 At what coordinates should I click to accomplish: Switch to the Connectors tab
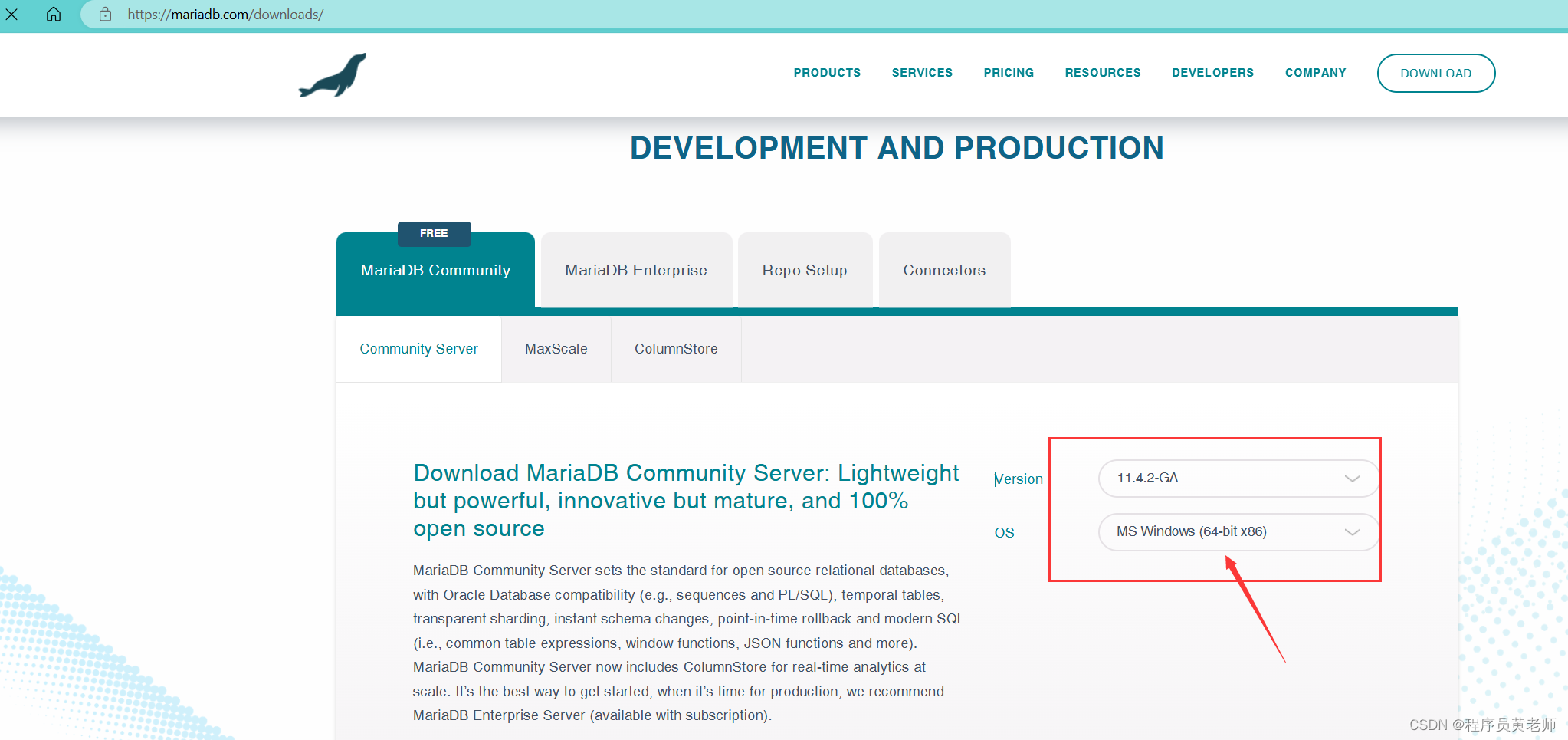click(x=944, y=270)
